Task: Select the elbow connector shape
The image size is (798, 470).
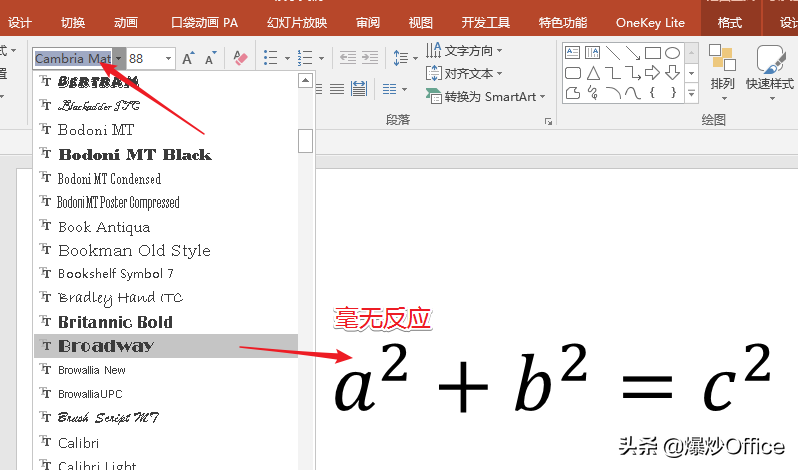Action: tap(613, 73)
